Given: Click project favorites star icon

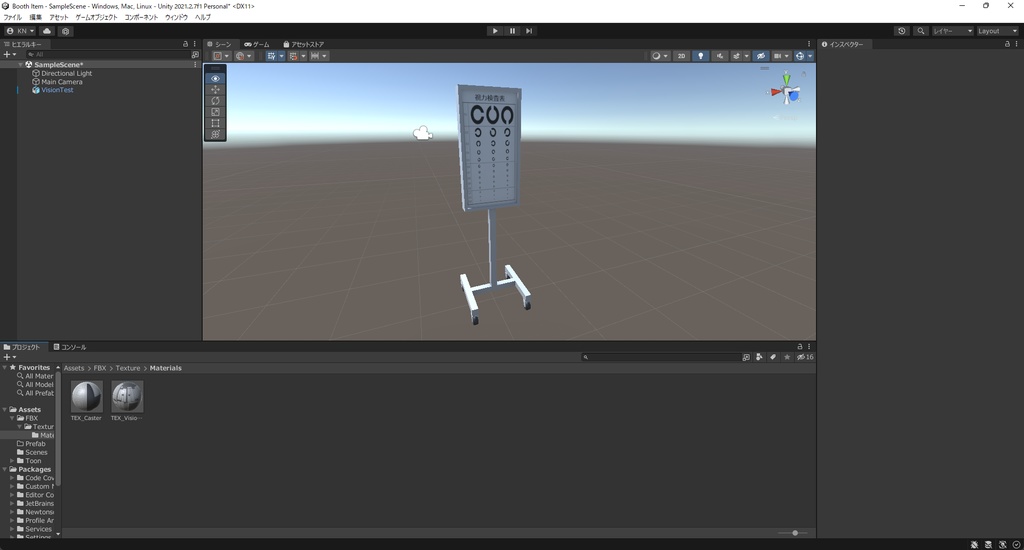Looking at the screenshot, I should tap(787, 357).
